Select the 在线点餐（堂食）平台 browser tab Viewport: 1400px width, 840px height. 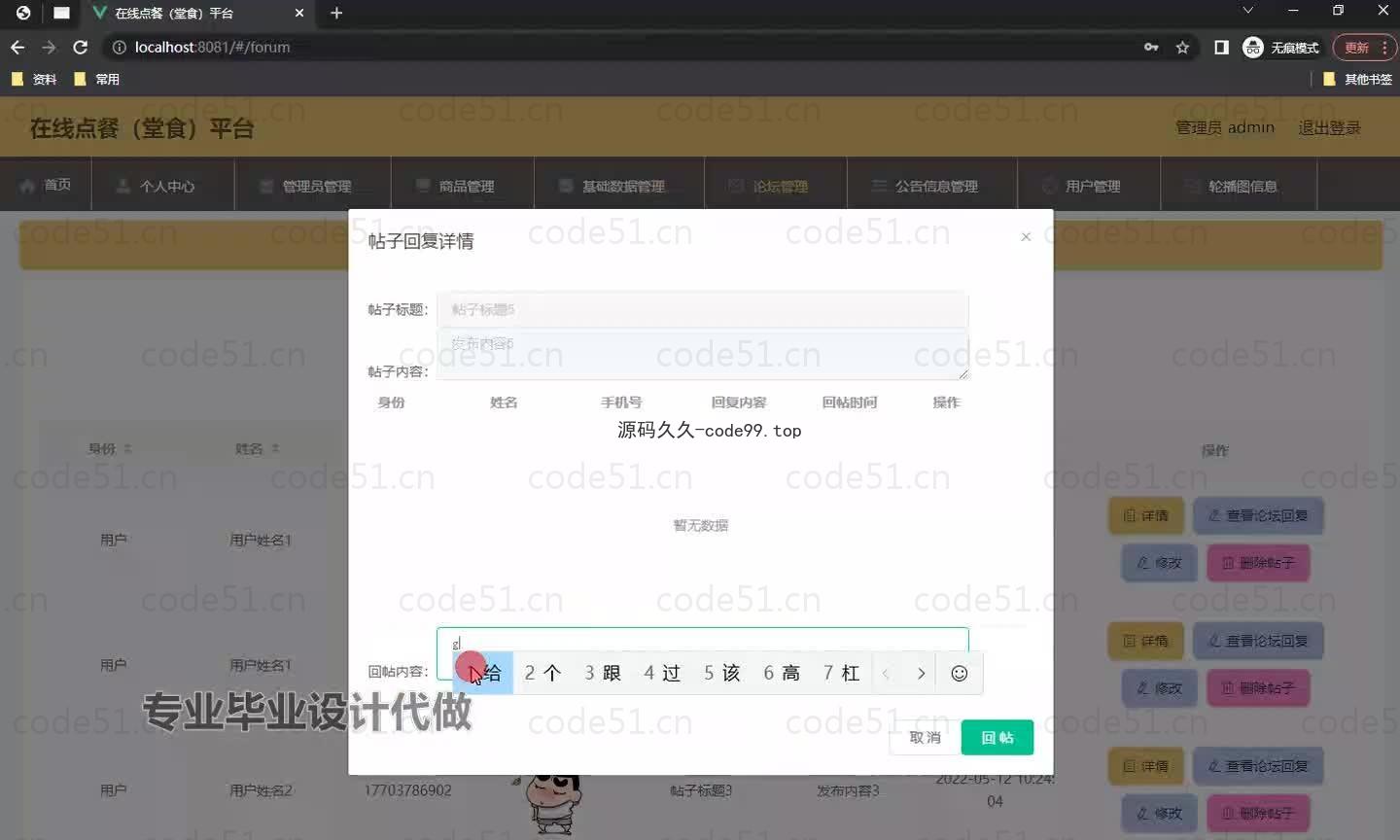(199, 13)
